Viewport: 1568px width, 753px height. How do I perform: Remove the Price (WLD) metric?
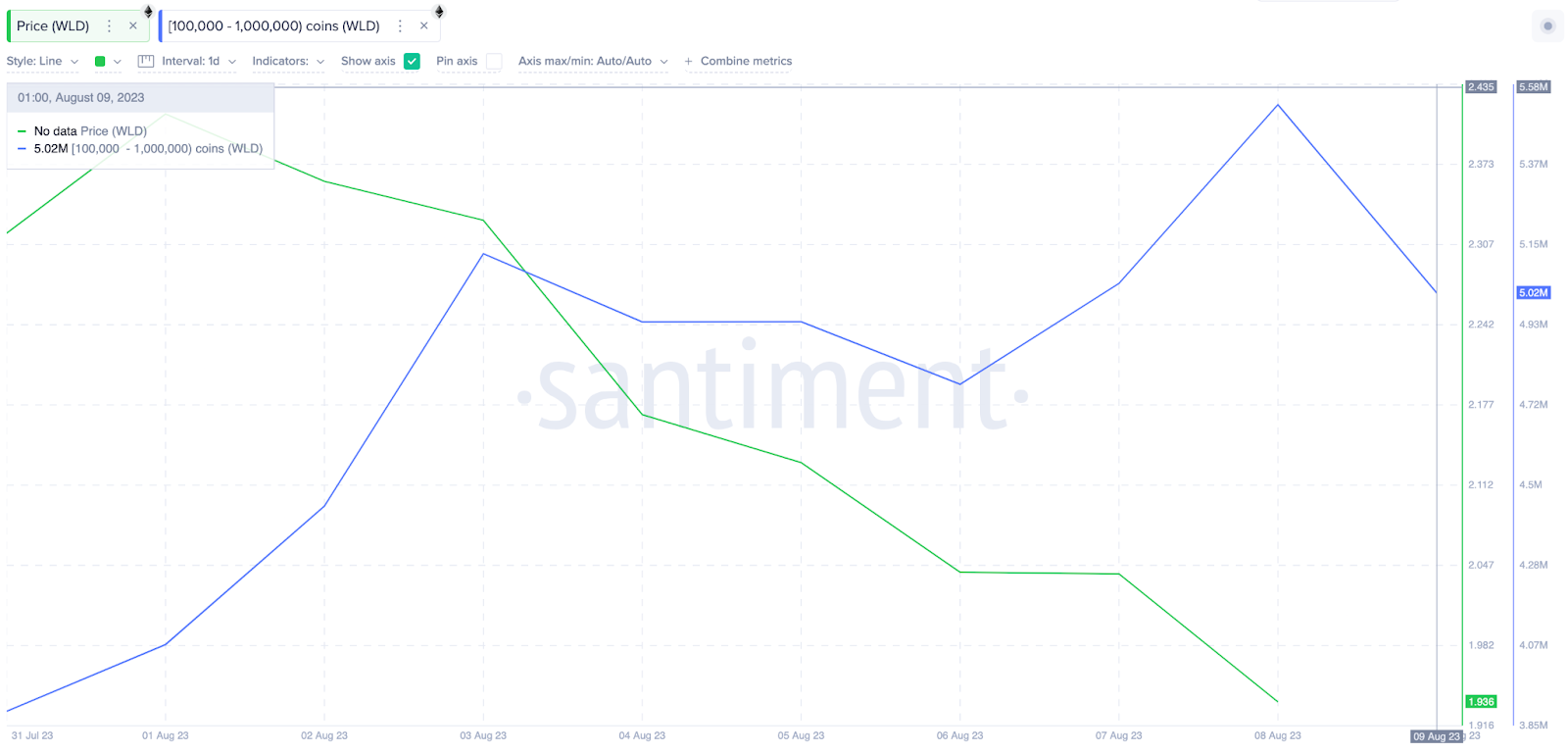(133, 26)
